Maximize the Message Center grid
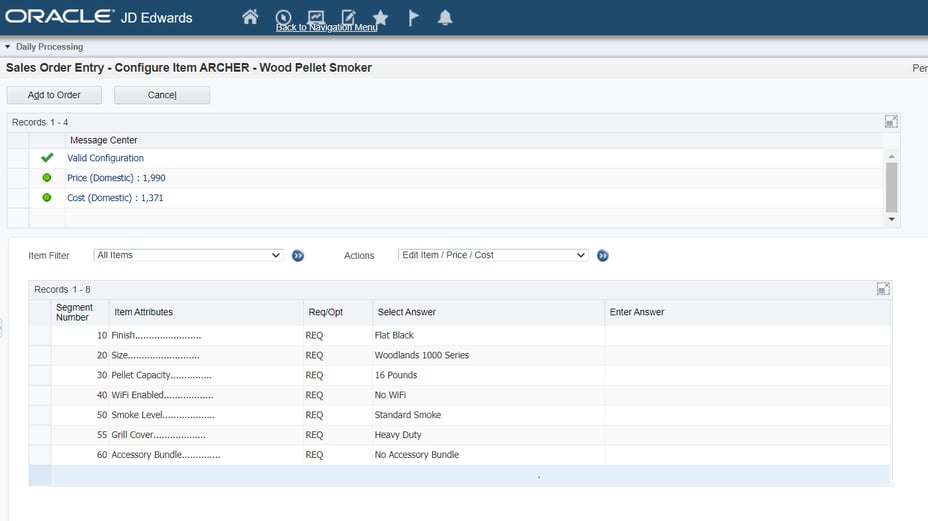Image resolution: width=928 pixels, height=521 pixels. [891, 122]
